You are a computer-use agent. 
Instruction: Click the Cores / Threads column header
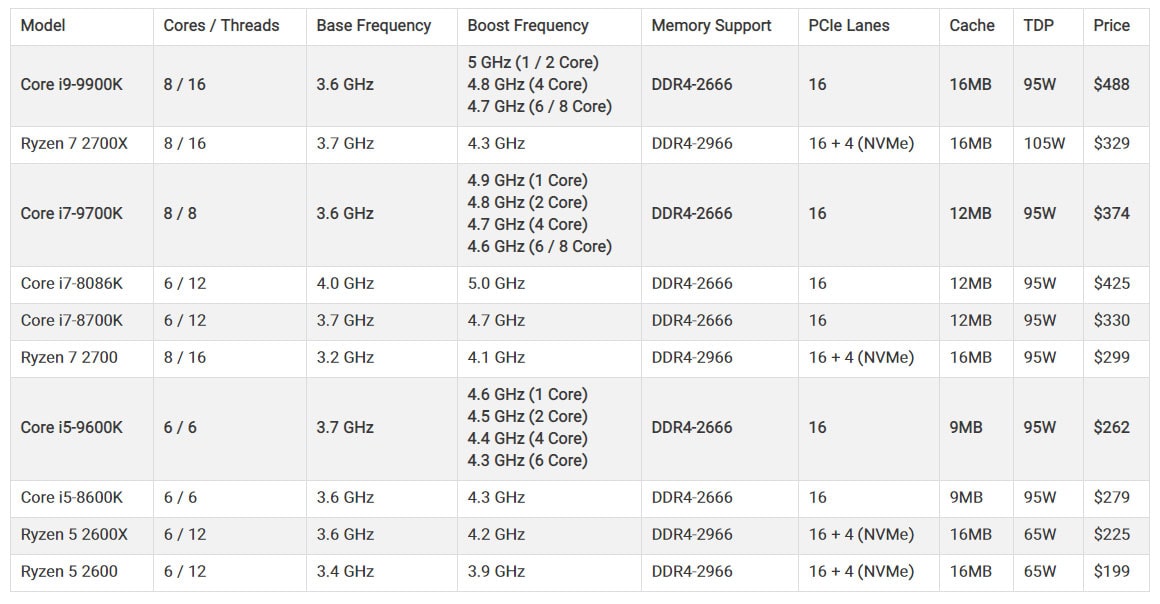[x=222, y=26]
